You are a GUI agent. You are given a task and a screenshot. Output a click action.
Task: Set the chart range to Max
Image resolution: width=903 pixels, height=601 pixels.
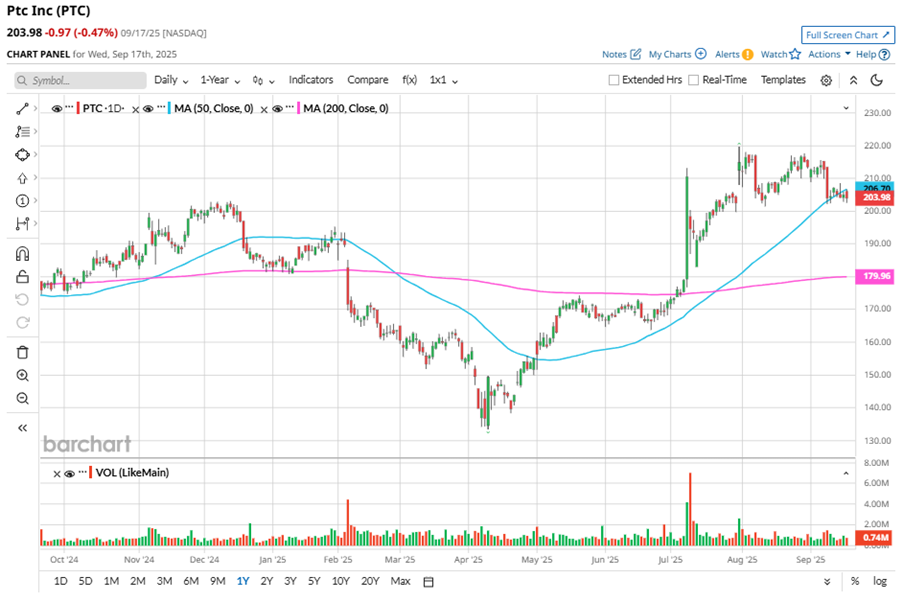pyautogui.click(x=400, y=581)
